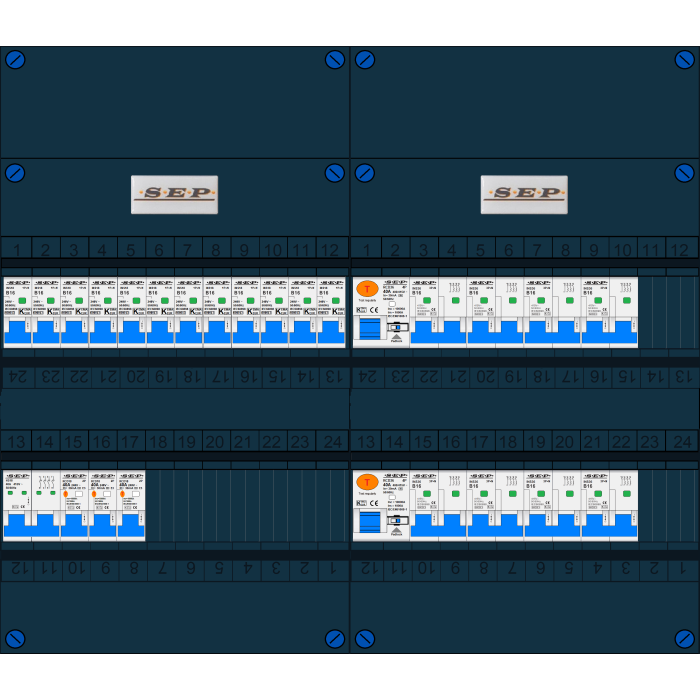Toggle the first B16 breaker in top-left row
Screen dimensions: 700x700
point(17,332)
